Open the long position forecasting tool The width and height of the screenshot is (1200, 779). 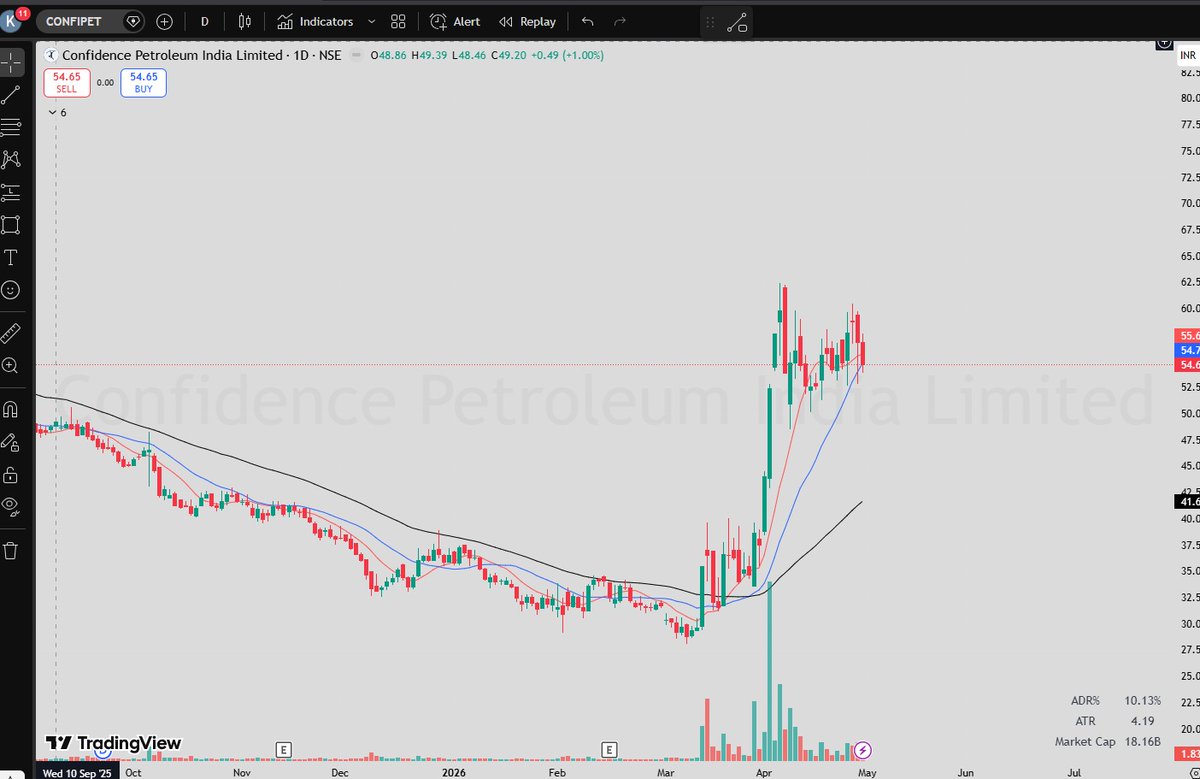(x=11, y=192)
